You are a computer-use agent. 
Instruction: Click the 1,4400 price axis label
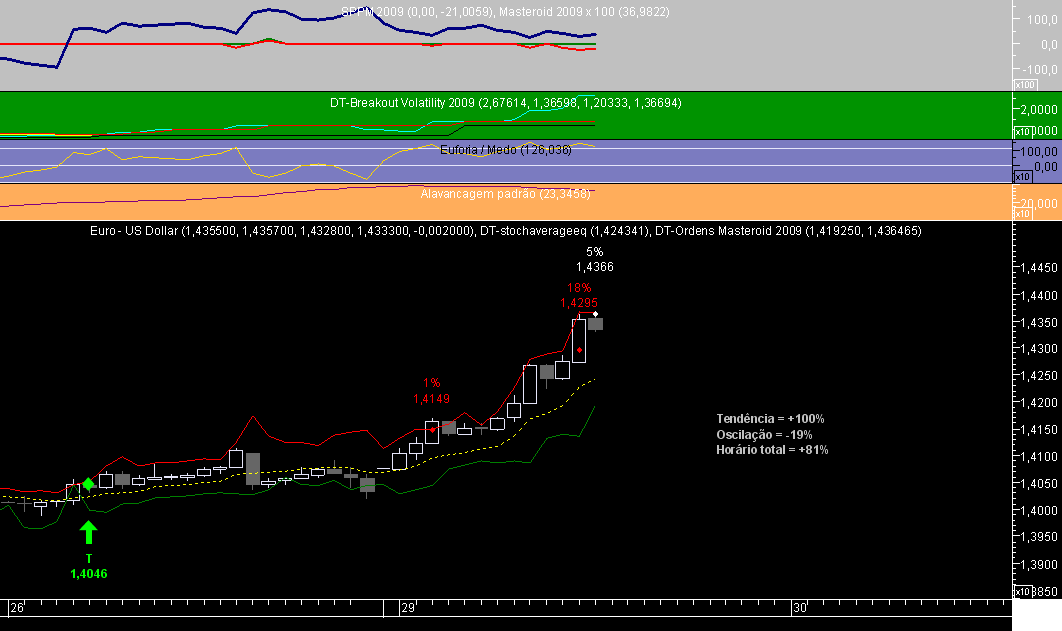click(x=1040, y=295)
